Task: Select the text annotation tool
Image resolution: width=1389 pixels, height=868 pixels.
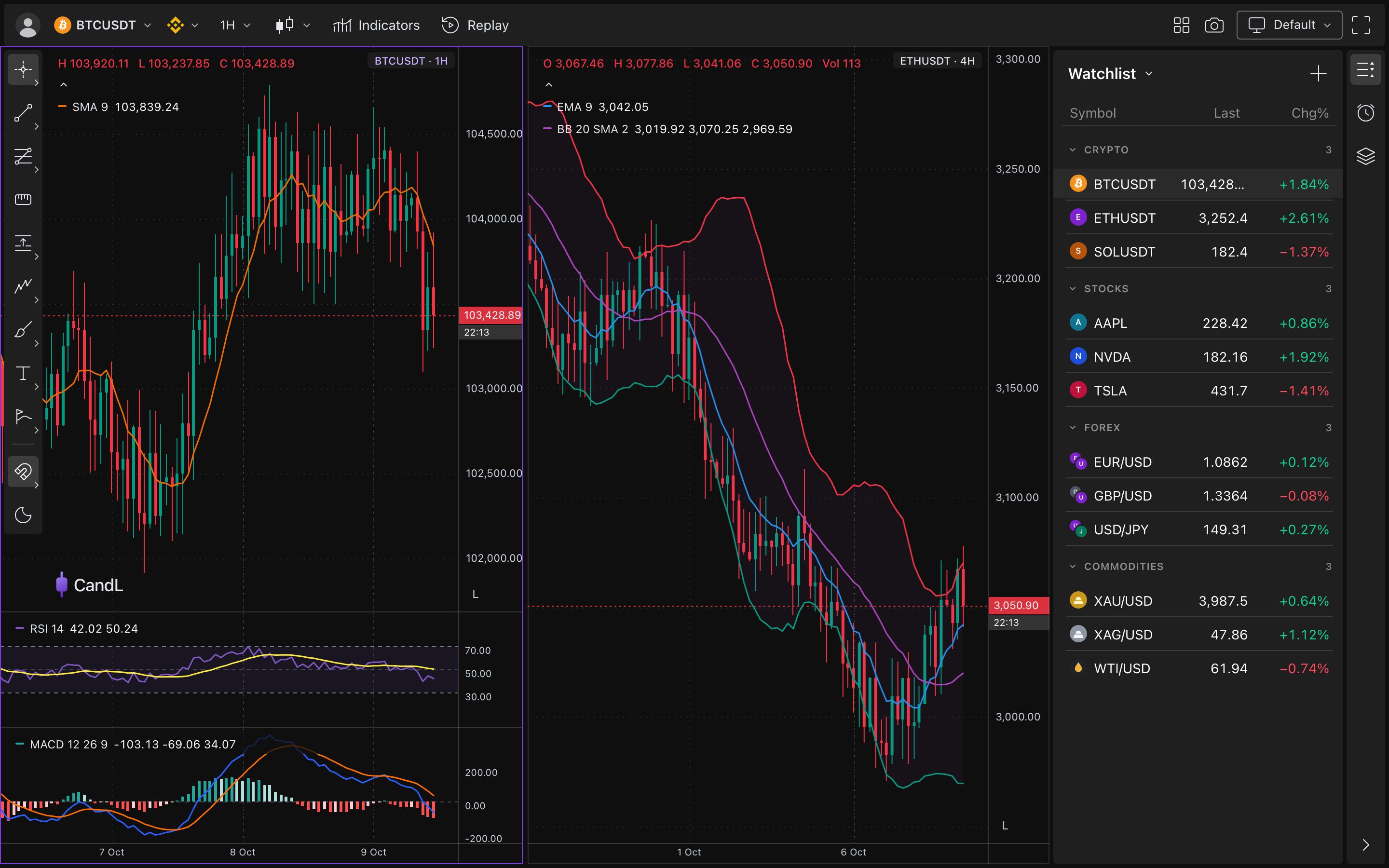Action: (23, 373)
